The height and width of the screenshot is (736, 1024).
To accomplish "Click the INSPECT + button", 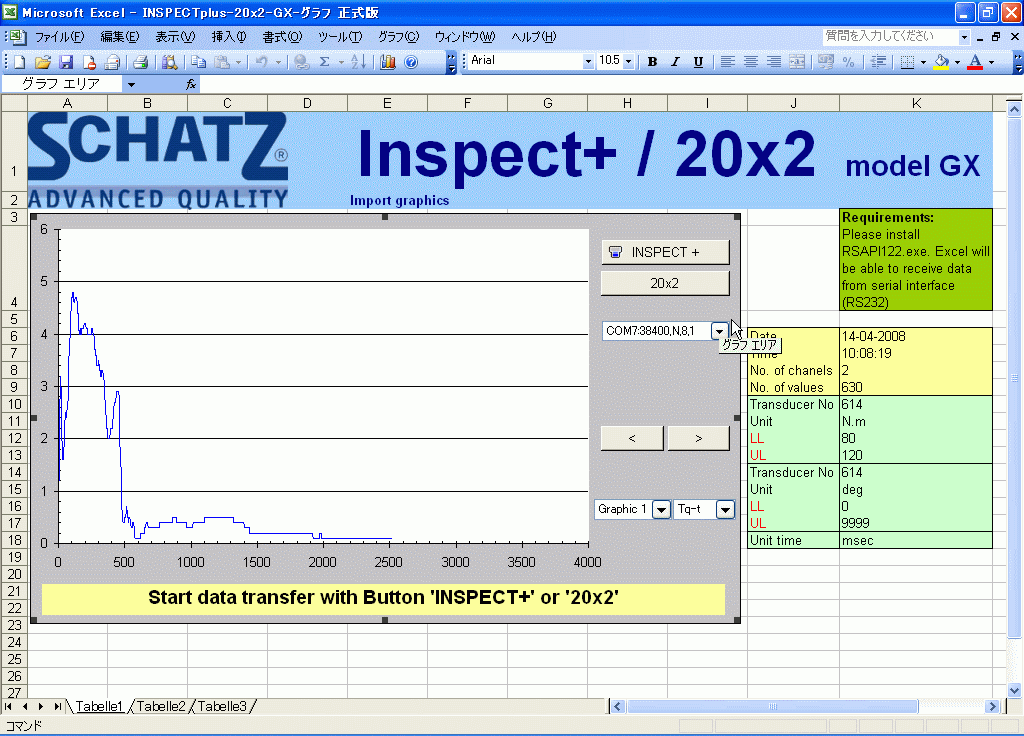I will [665, 252].
